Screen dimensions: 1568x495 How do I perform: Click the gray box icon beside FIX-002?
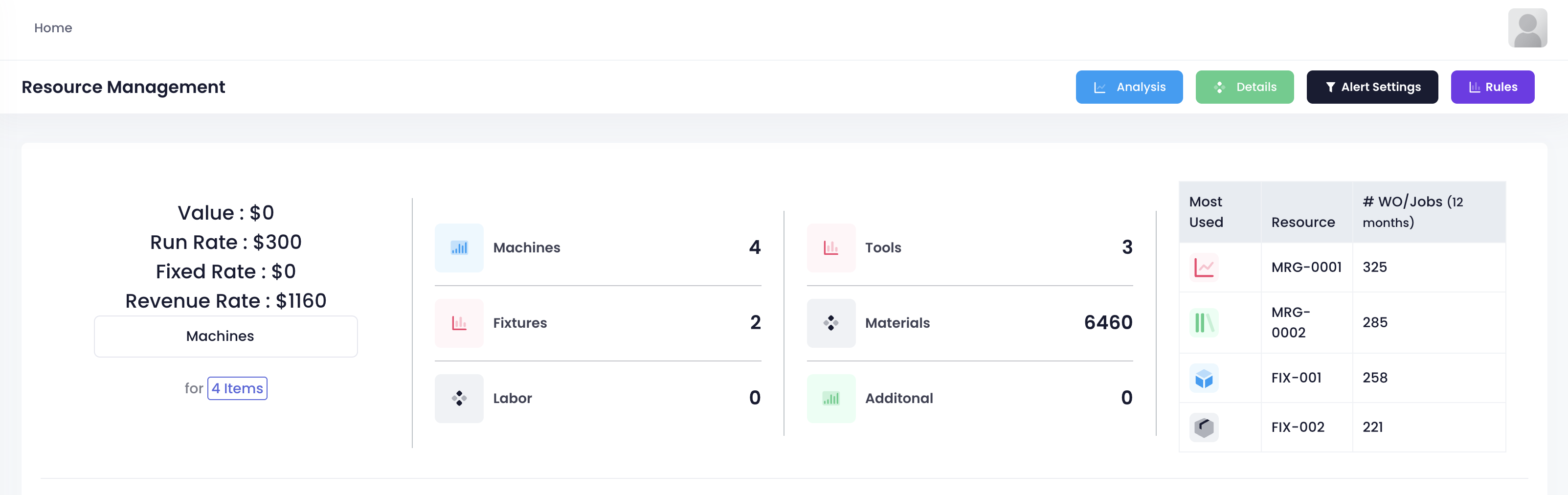point(1204,427)
